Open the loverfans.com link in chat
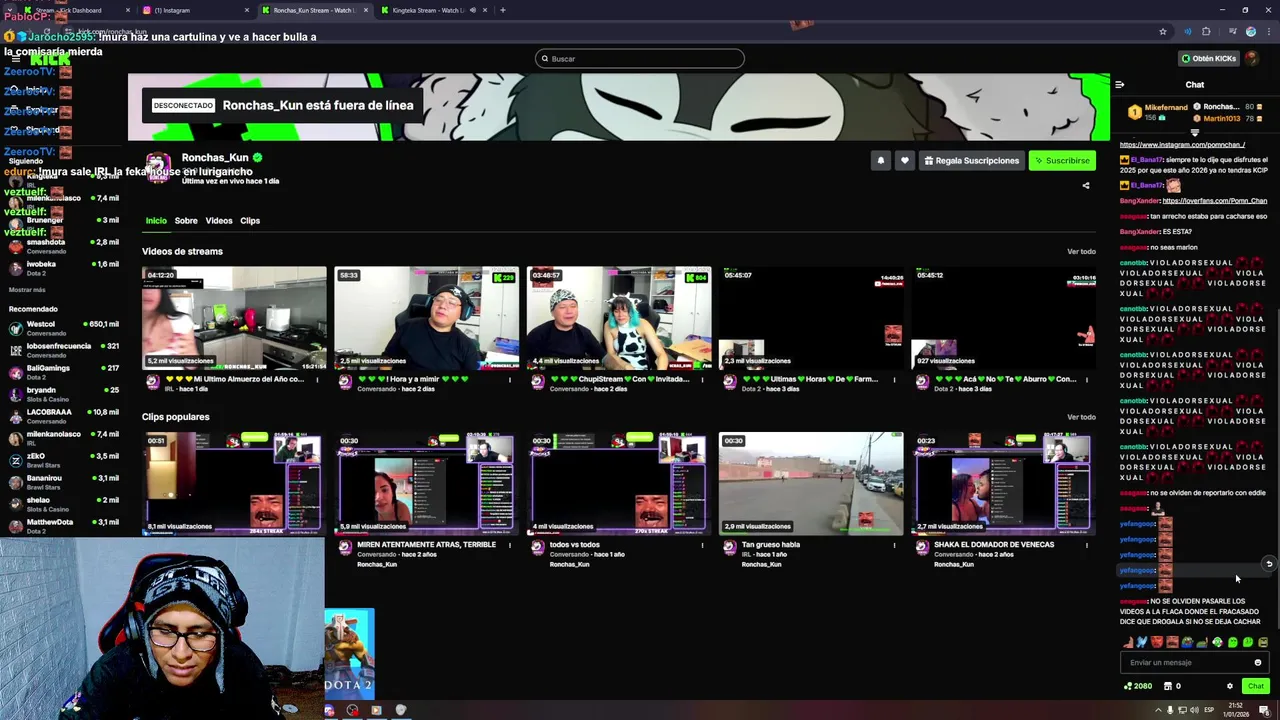 click(x=1215, y=201)
